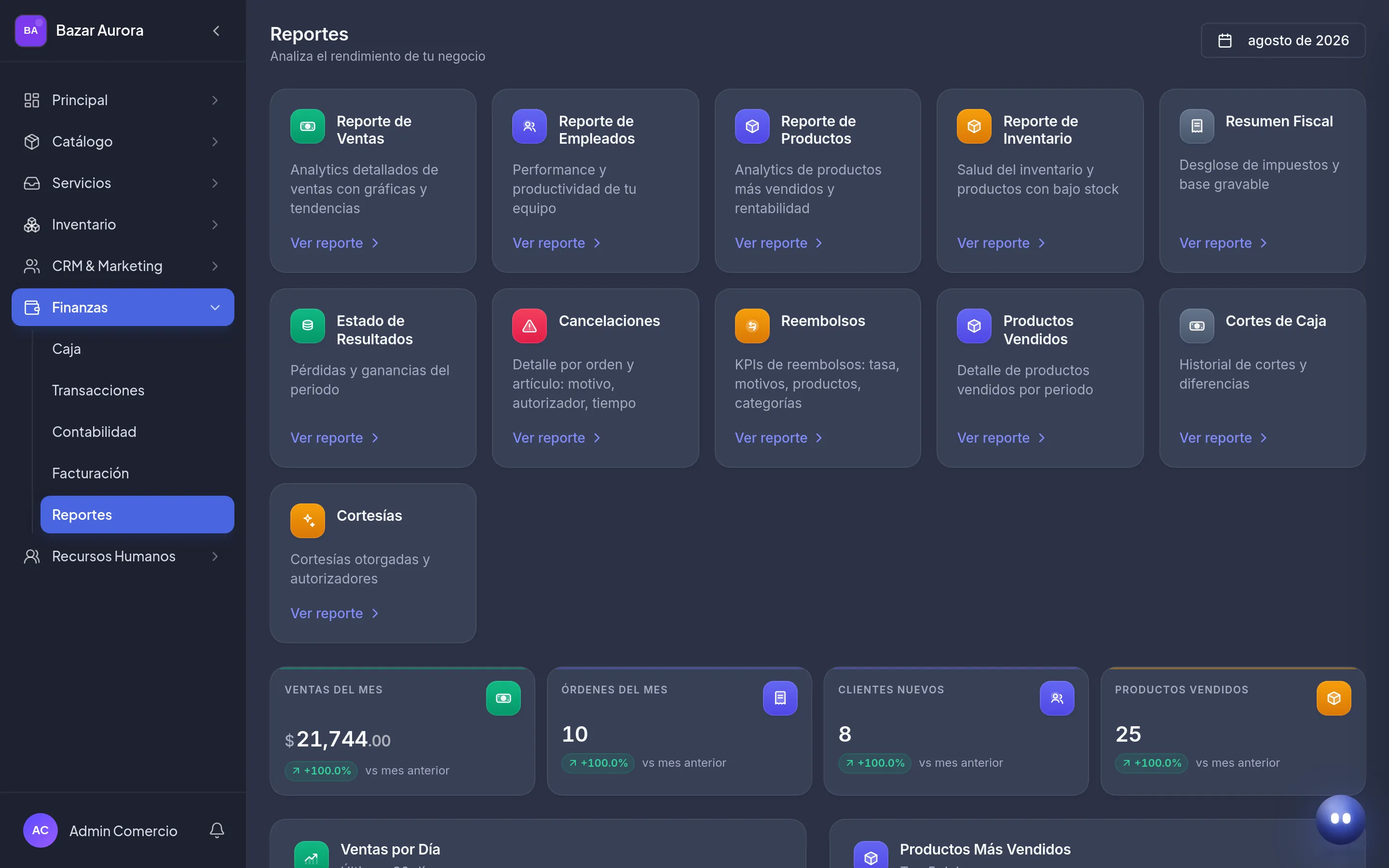Click the Reporte de Ventas green icon
Image resolution: width=1389 pixels, height=868 pixels.
click(x=308, y=126)
